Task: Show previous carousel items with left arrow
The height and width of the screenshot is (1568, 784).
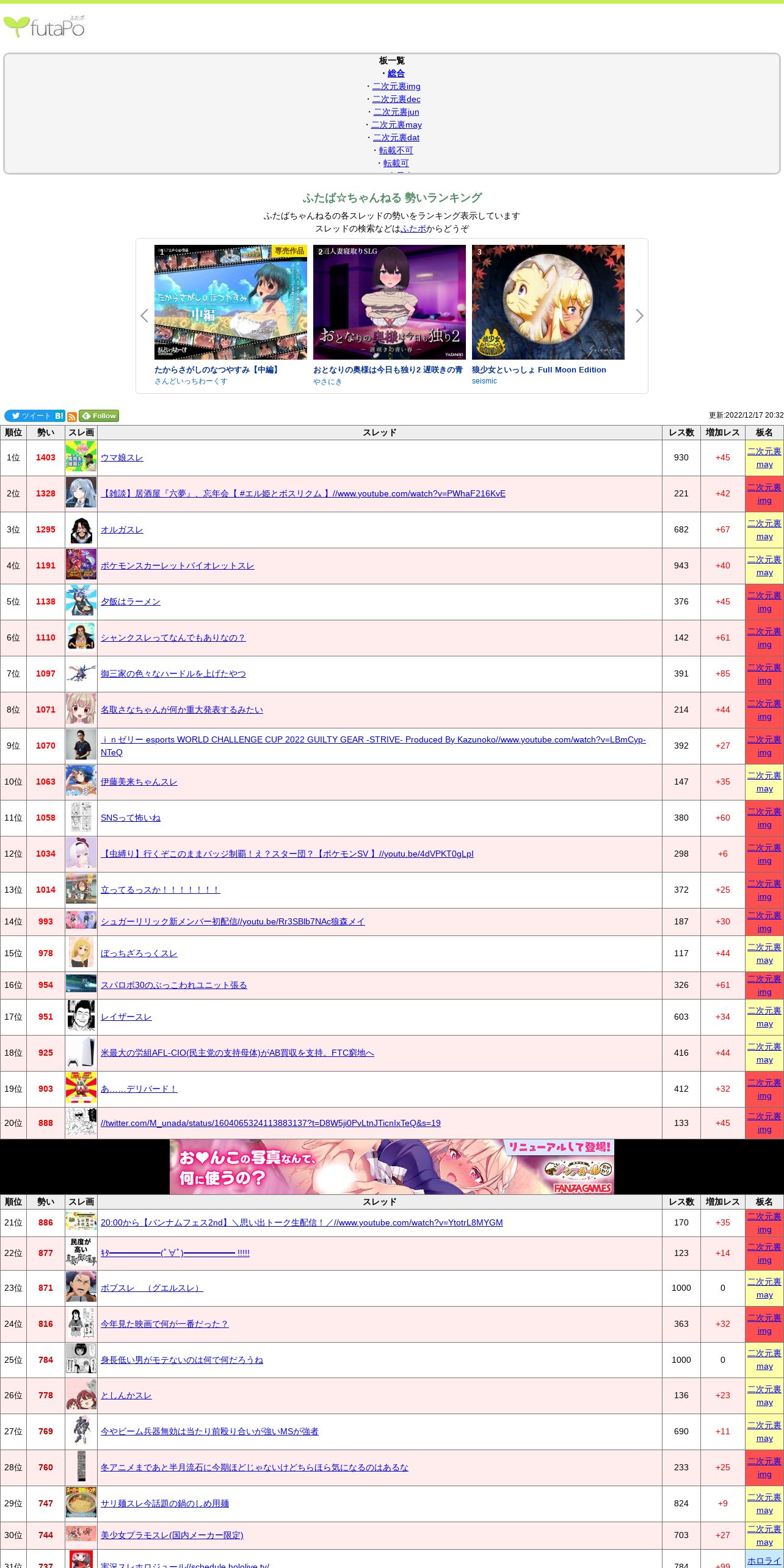Action: click(x=144, y=316)
